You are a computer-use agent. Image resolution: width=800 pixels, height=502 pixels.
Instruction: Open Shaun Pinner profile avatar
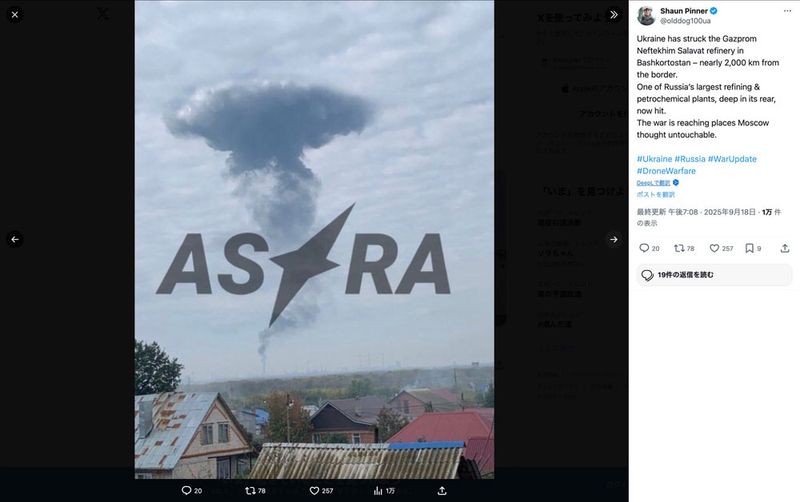(x=646, y=15)
